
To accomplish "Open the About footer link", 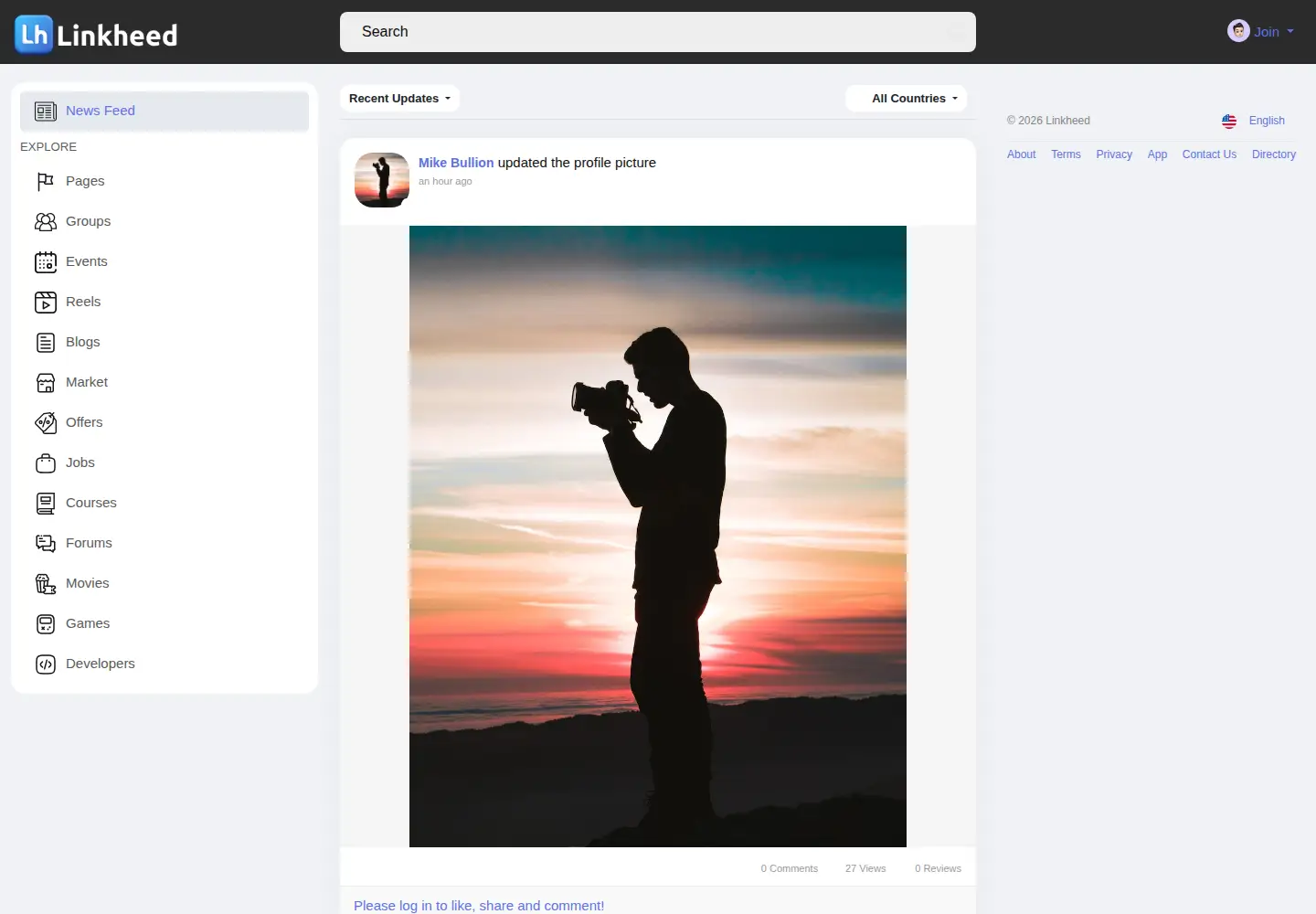I will click(x=1022, y=154).
